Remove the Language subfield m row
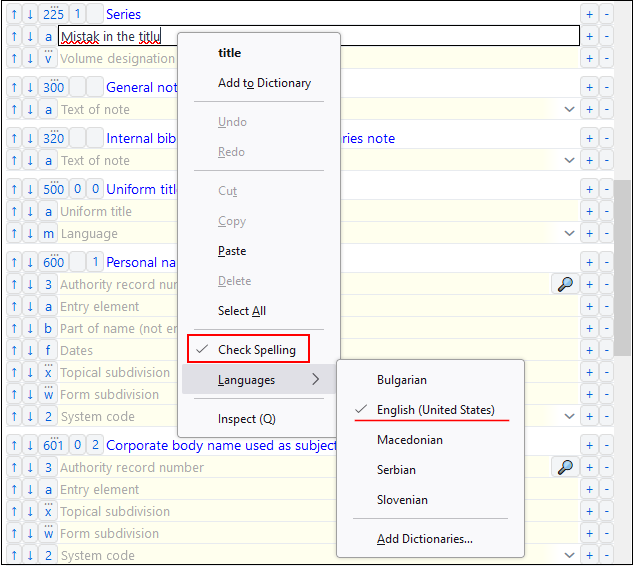The width and height of the screenshot is (634, 566). [x=606, y=233]
